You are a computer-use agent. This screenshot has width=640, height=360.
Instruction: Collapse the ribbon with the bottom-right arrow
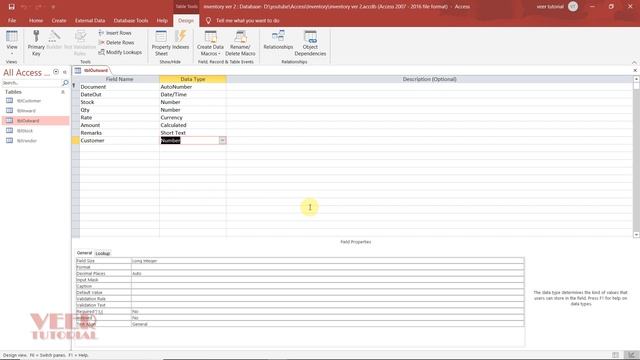[634, 62]
